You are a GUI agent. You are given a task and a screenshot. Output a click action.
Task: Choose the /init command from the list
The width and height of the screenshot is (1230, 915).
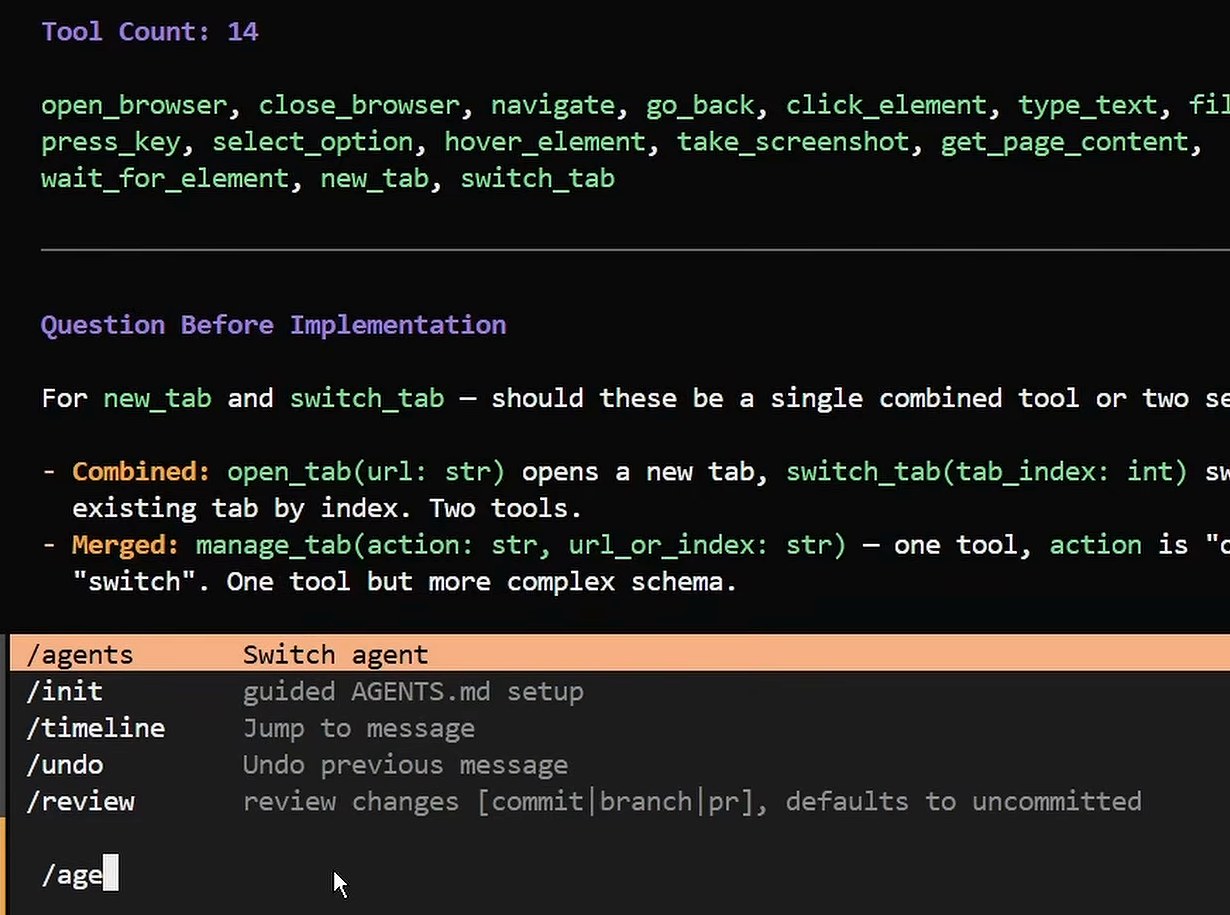pos(620,692)
